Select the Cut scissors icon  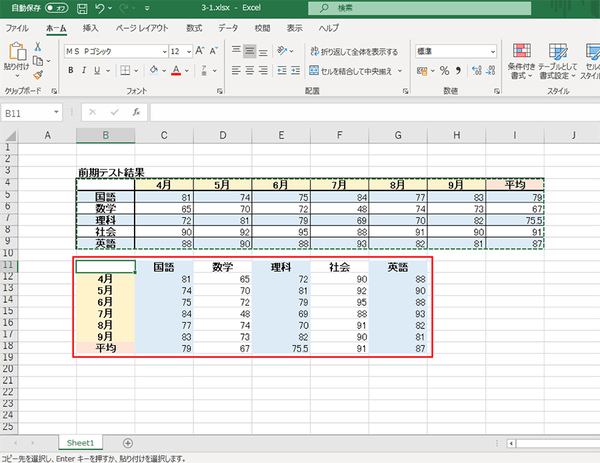pyautogui.click(x=37, y=46)
